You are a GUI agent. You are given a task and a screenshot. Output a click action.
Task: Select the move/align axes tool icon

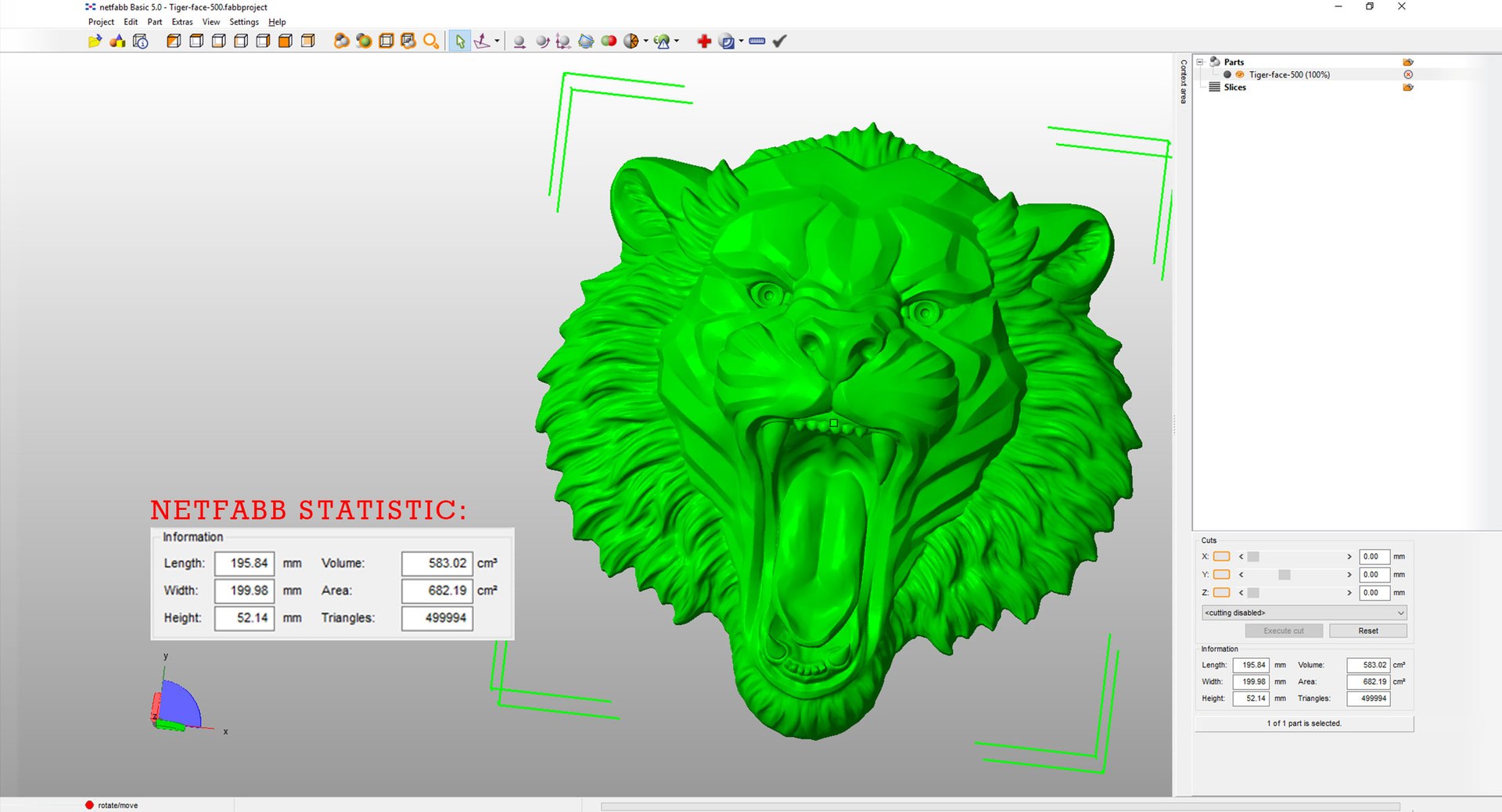pyautogui.click(x=483, y=41)
